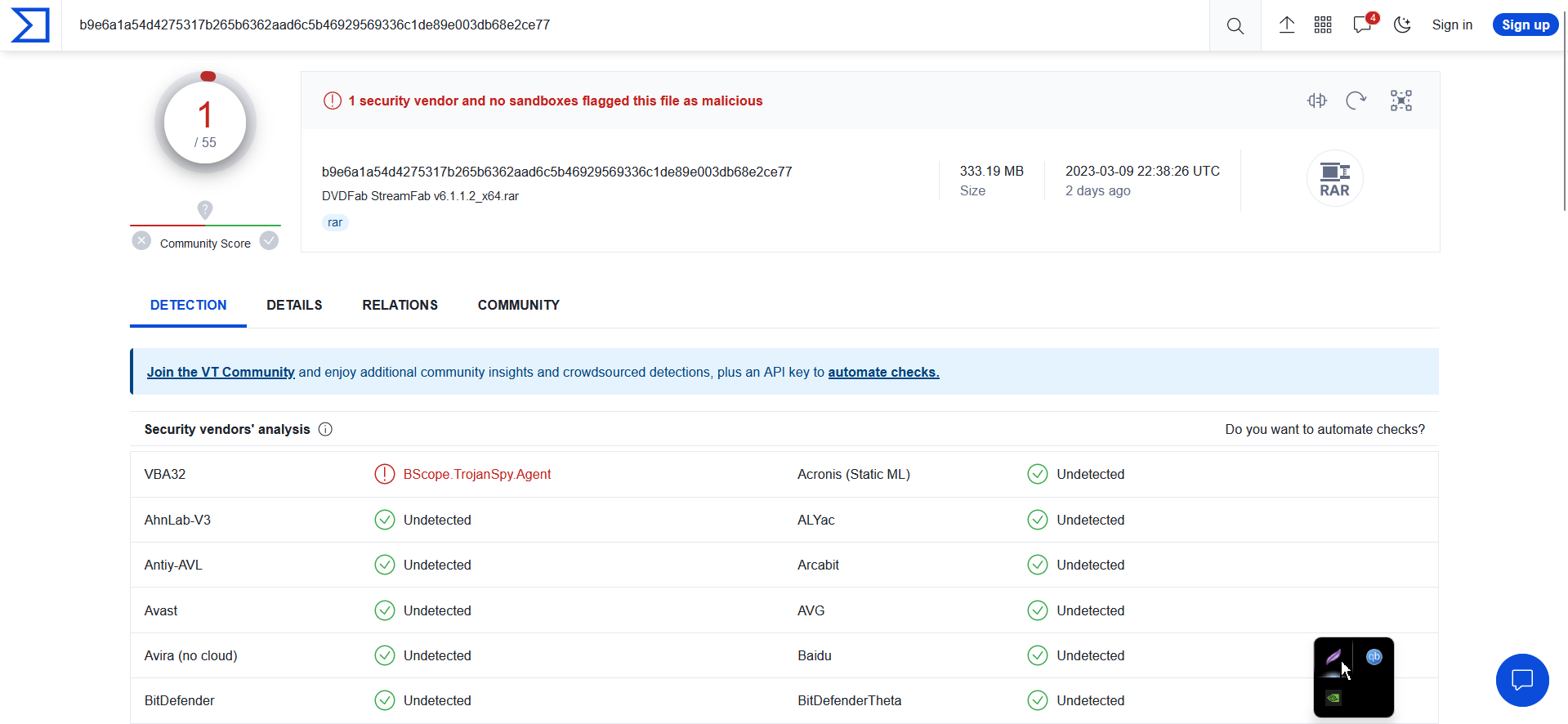Click the reanalyze refresh icon
The height and width of the screenshot is (724, 1568).
tap(1356, 101)
